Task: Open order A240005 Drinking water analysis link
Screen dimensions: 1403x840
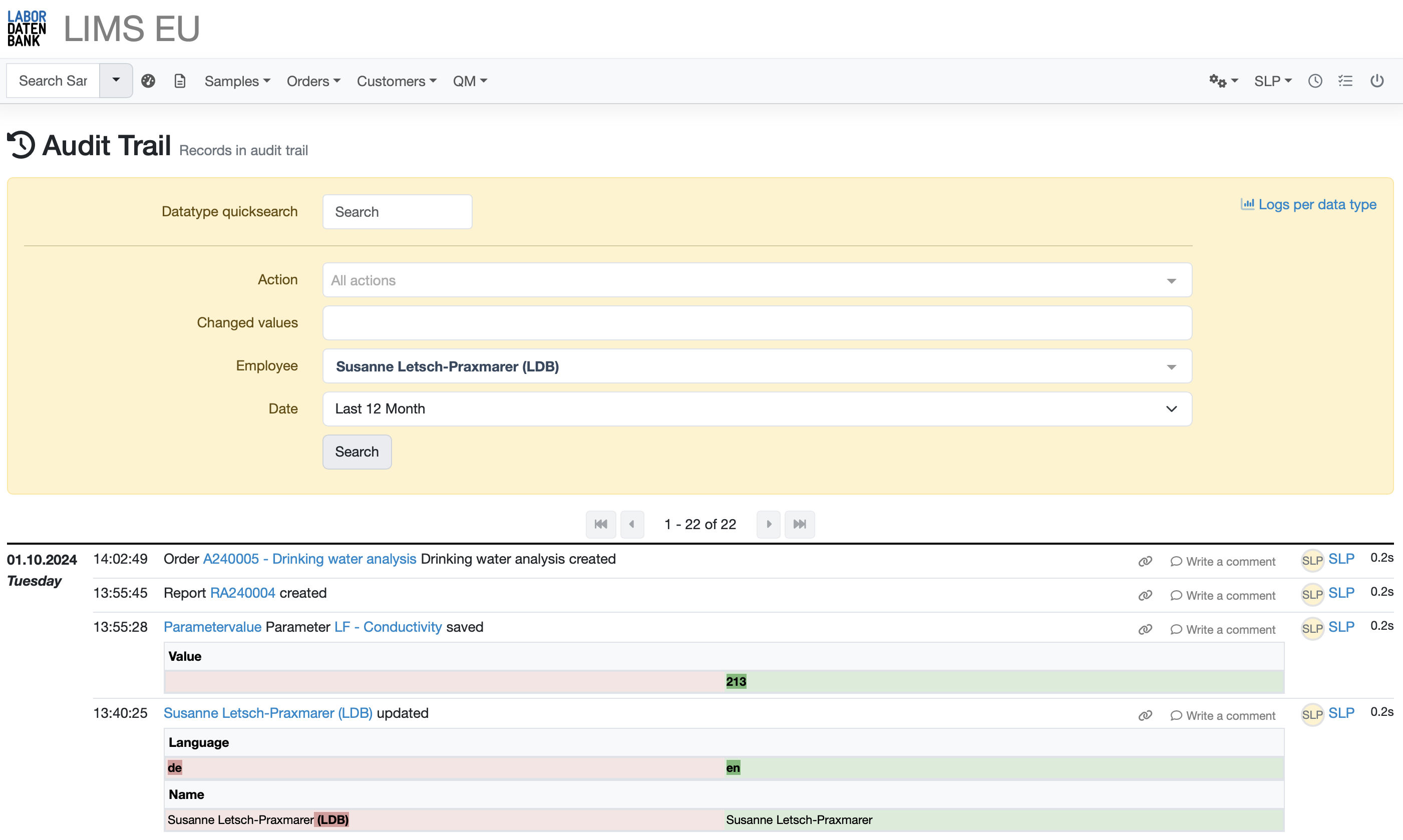Action: (x=309, y=559)
